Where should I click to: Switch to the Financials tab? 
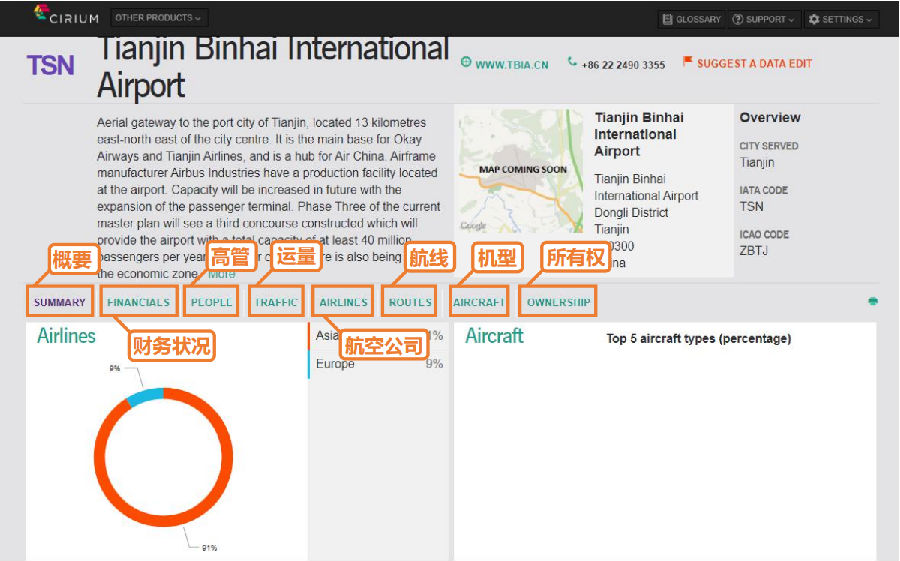tap(139, 302)
